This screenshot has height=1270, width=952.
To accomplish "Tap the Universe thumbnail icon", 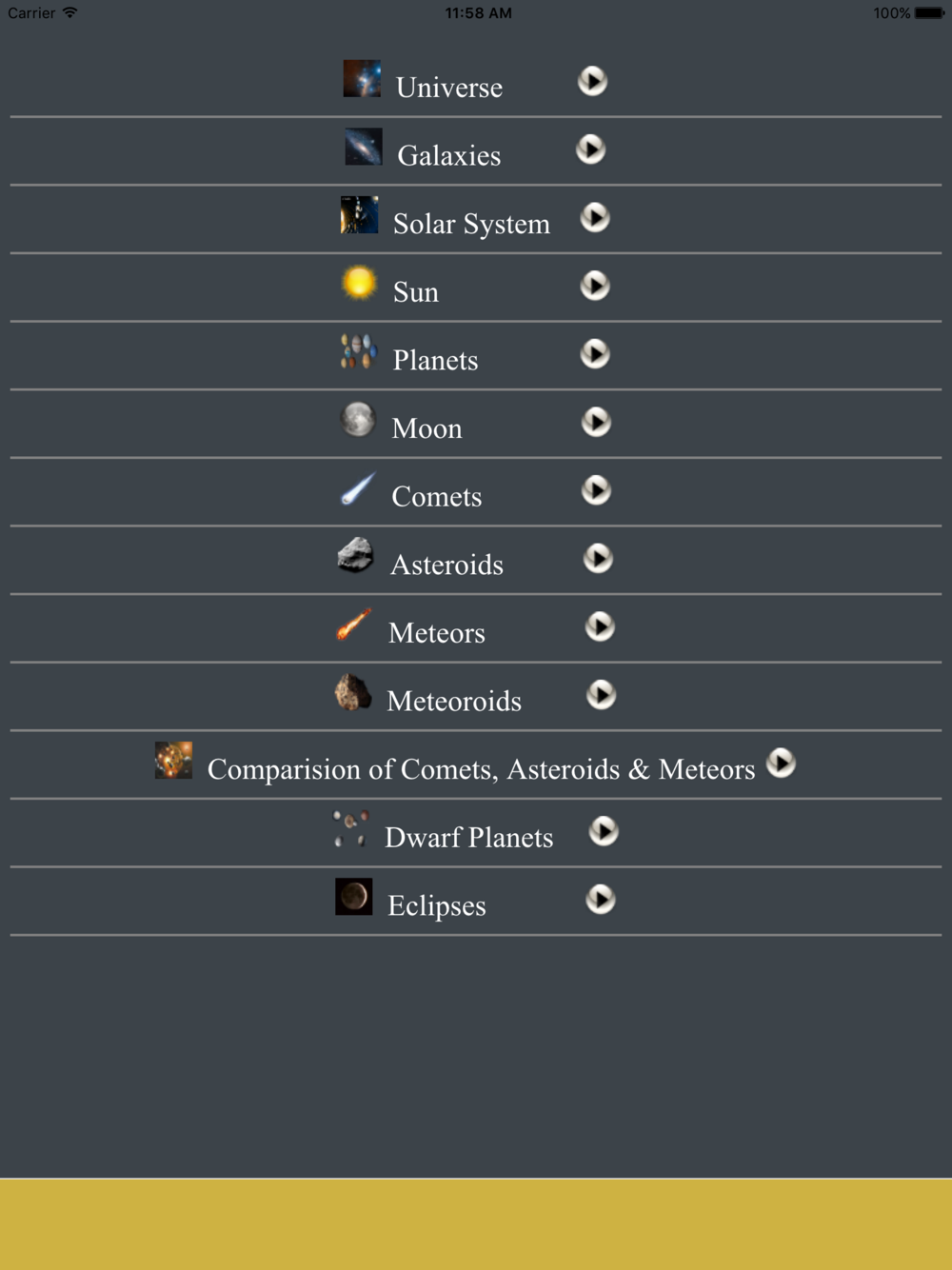I will click(362, 79).
